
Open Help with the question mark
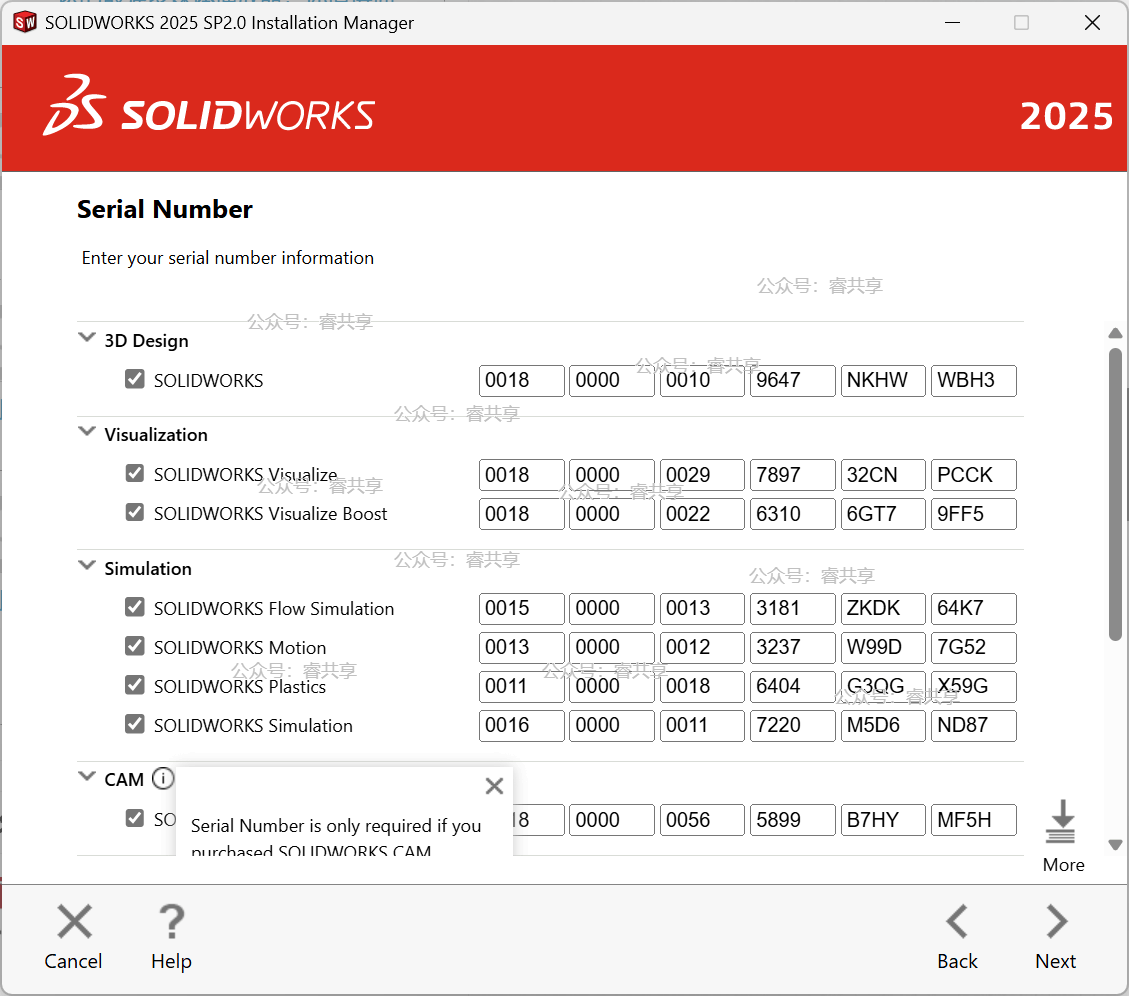click(171, 921)
